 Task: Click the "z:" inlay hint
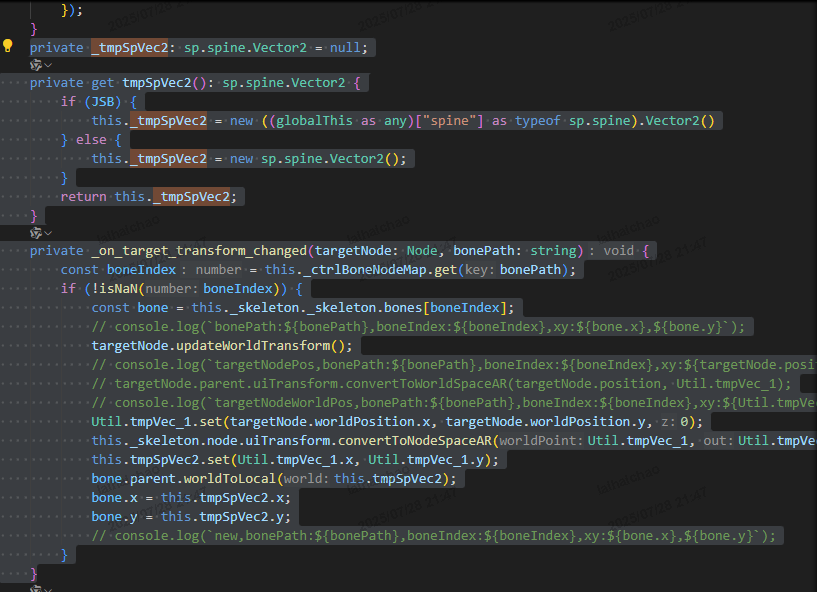pyautogui.click(x=669, y=422)
